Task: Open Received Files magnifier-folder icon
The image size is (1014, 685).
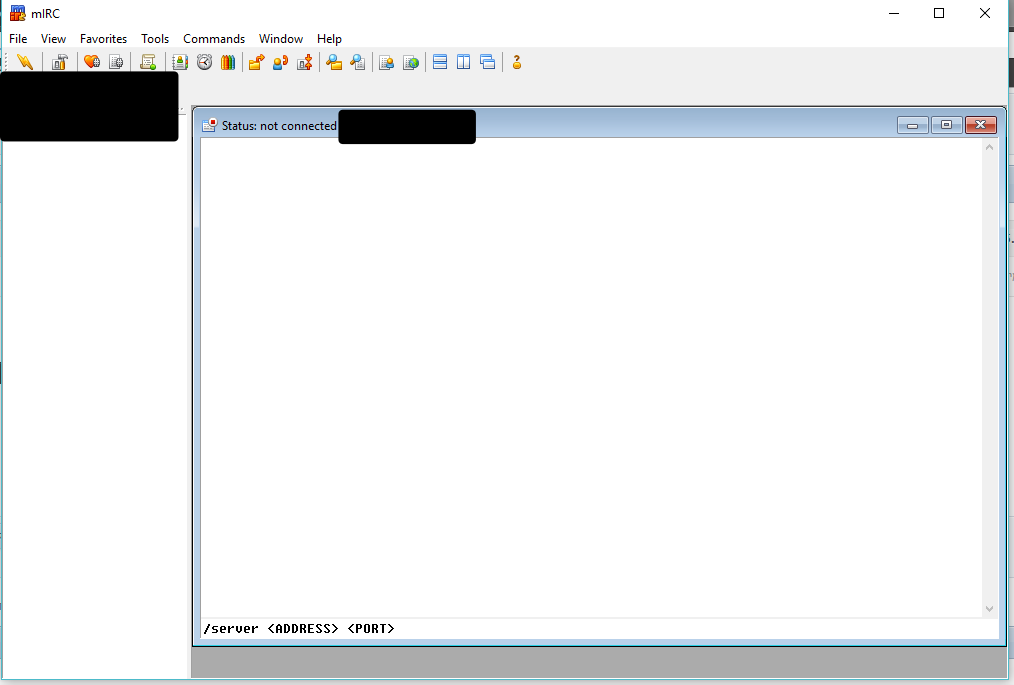Action: 334,62
